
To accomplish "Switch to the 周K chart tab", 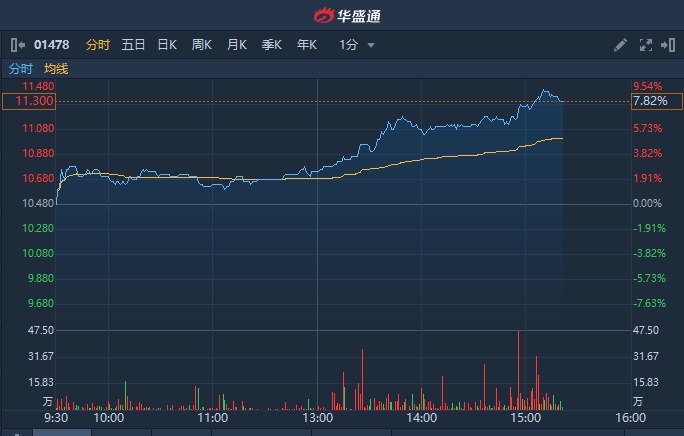I will coord(202,45).
